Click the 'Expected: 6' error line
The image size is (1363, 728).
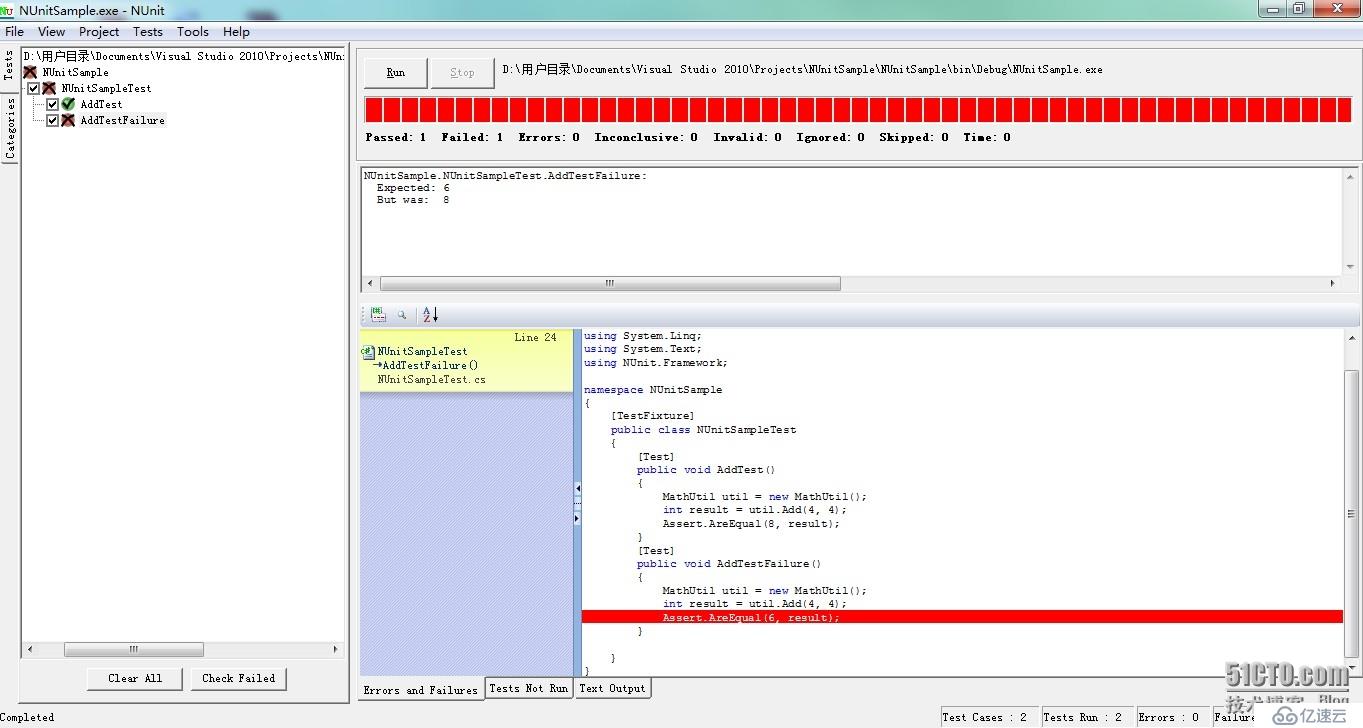click(413, 188)
